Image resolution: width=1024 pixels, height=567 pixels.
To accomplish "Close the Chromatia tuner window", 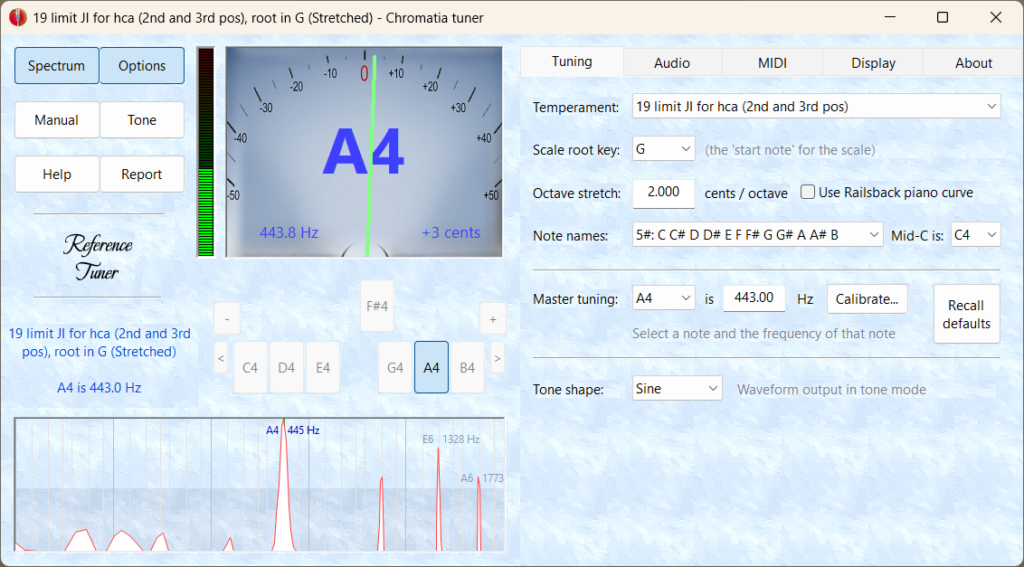I will point(995,18).
